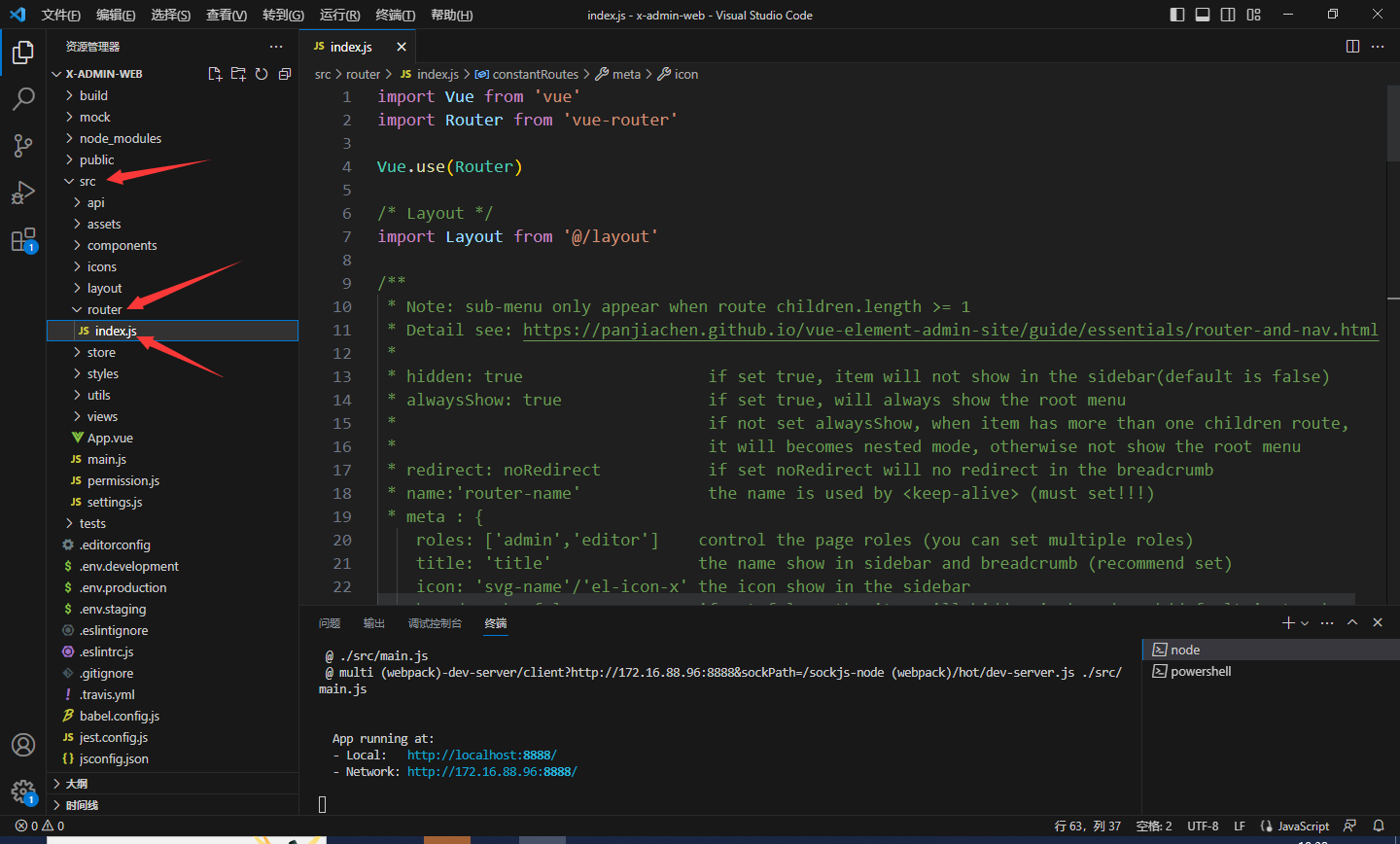Open the 文件(F) menu
1400x844 pixels.
(x=60, y=15)
